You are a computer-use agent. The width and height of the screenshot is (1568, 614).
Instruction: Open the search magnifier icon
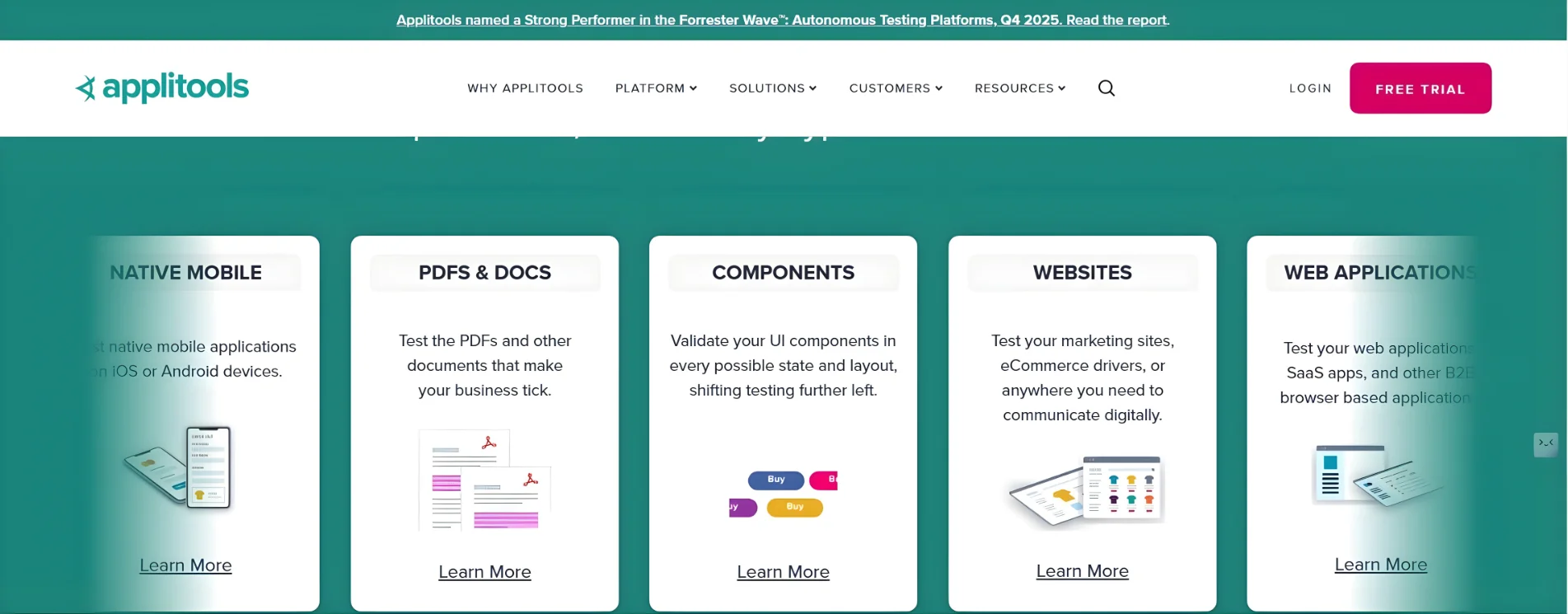(1107, 88)
